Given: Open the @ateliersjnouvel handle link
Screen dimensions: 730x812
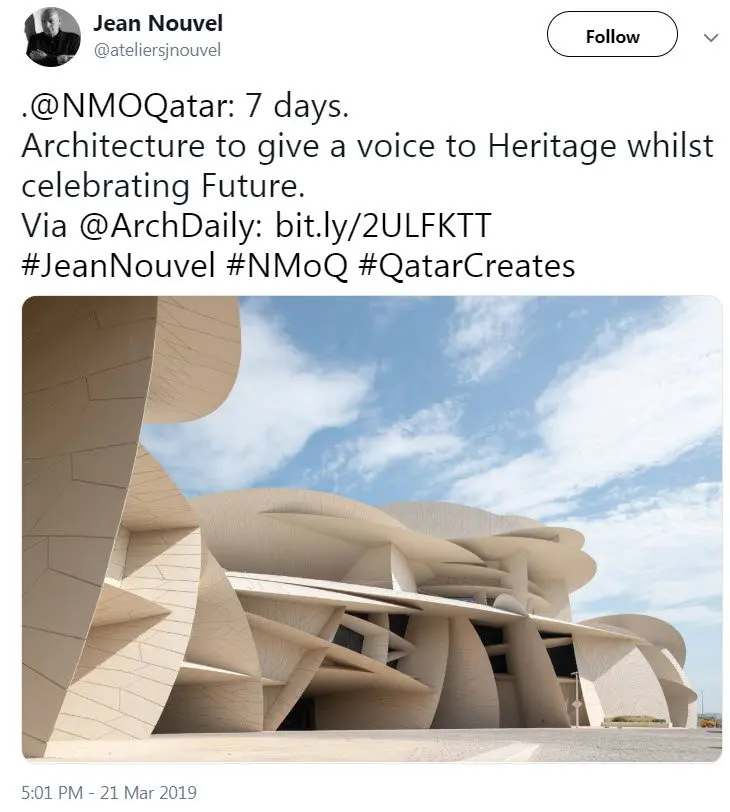Looking at the screenshot, I should (157, 50).
